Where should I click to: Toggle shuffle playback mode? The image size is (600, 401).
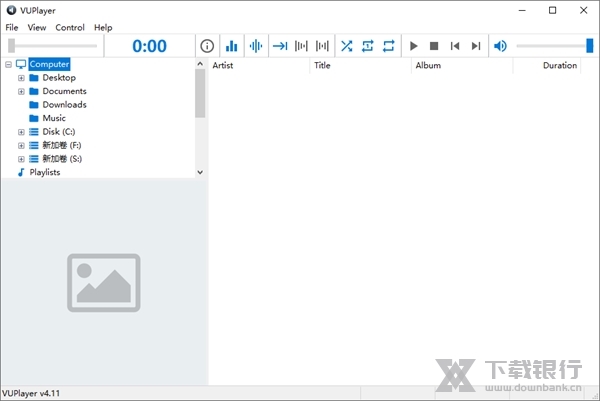tap(346, 46)
